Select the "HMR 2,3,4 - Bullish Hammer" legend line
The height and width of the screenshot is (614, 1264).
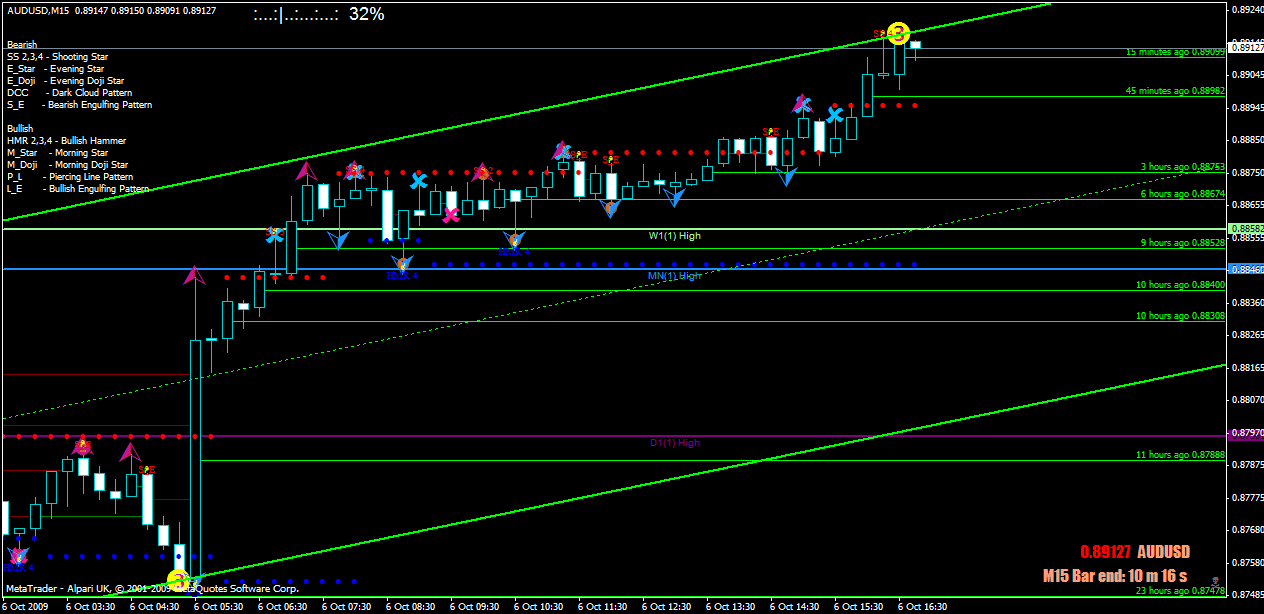[66, 141]
